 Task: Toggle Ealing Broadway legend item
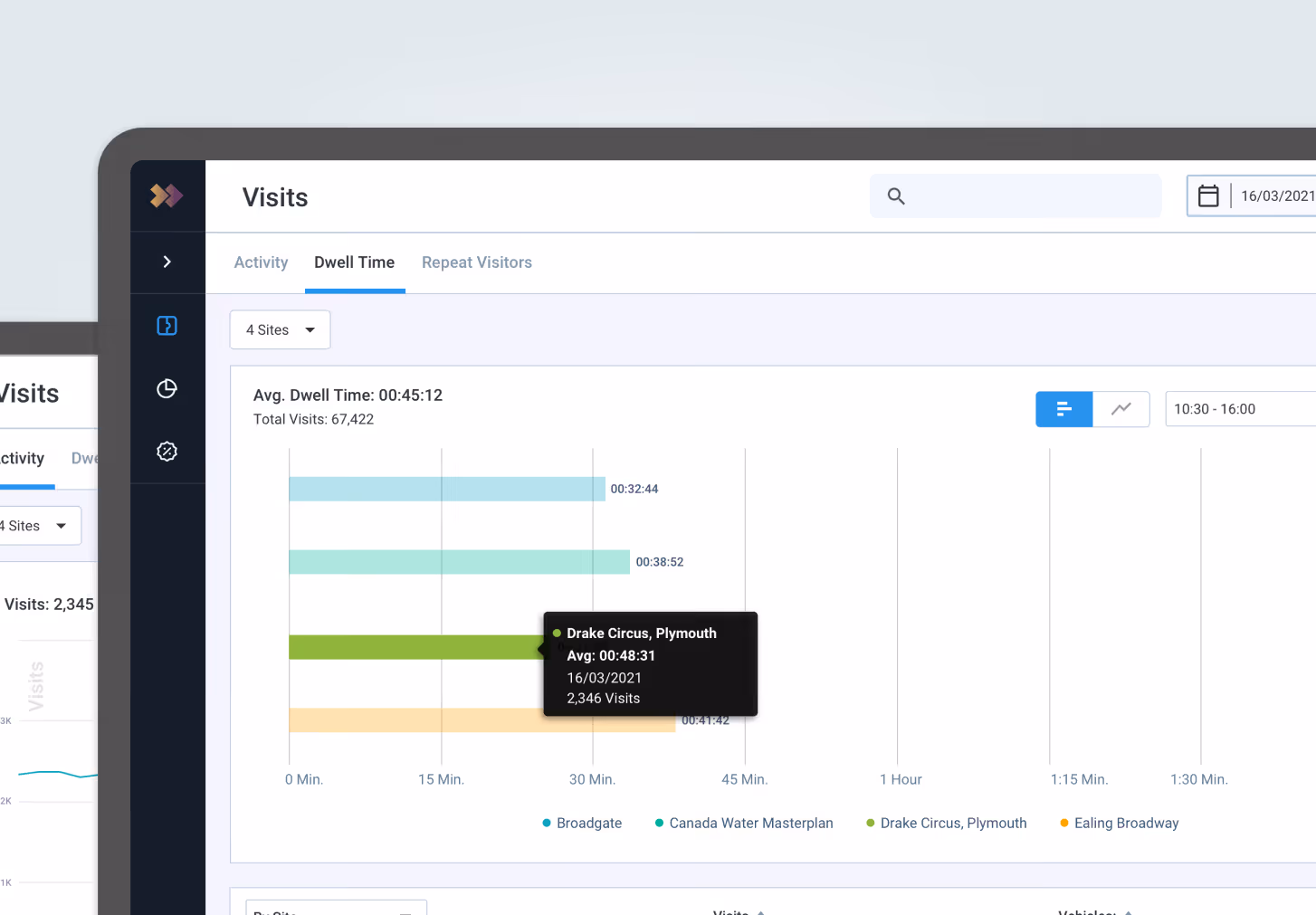pos(1120,823)
